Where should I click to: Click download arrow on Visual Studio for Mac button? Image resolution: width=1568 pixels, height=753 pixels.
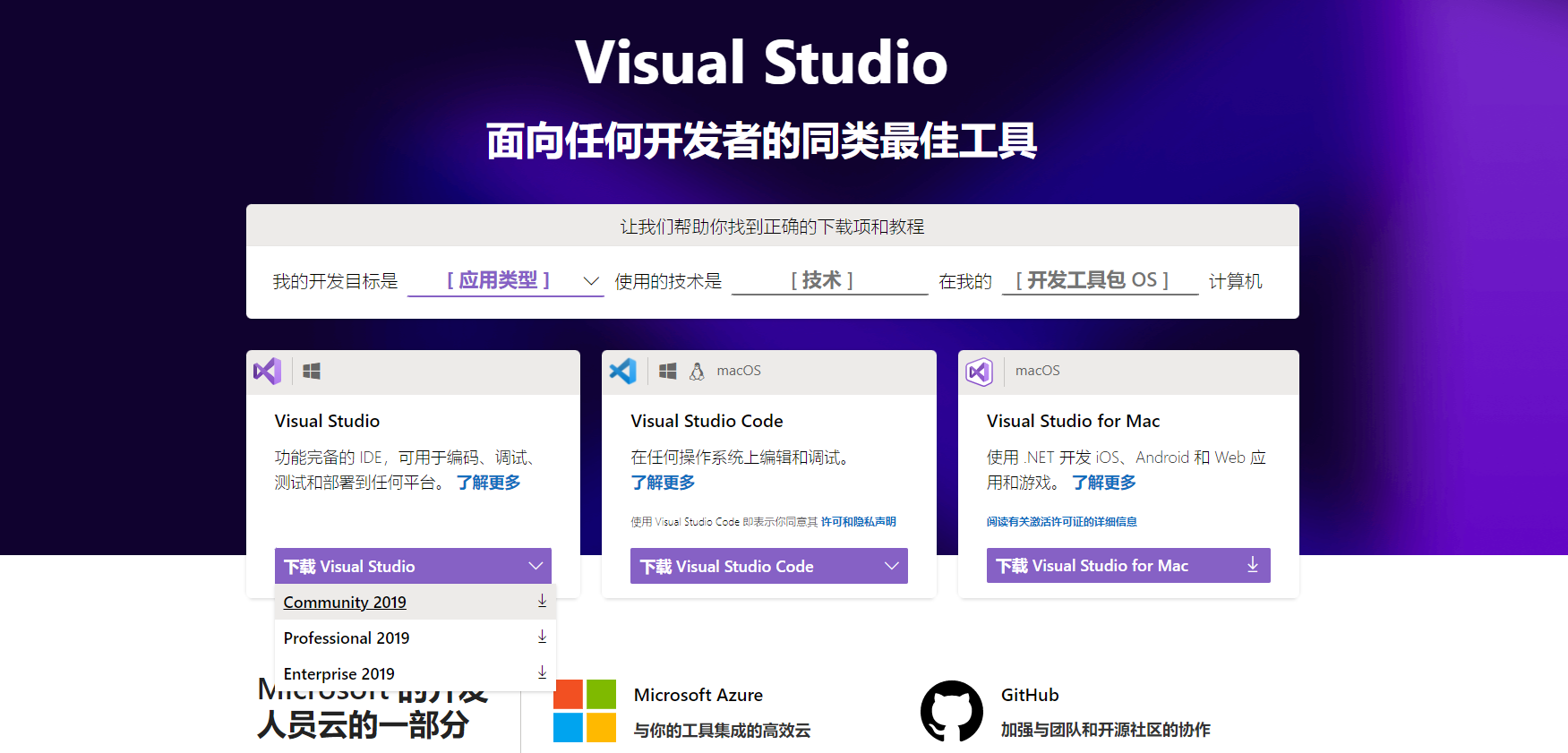tap(1253, 565)
